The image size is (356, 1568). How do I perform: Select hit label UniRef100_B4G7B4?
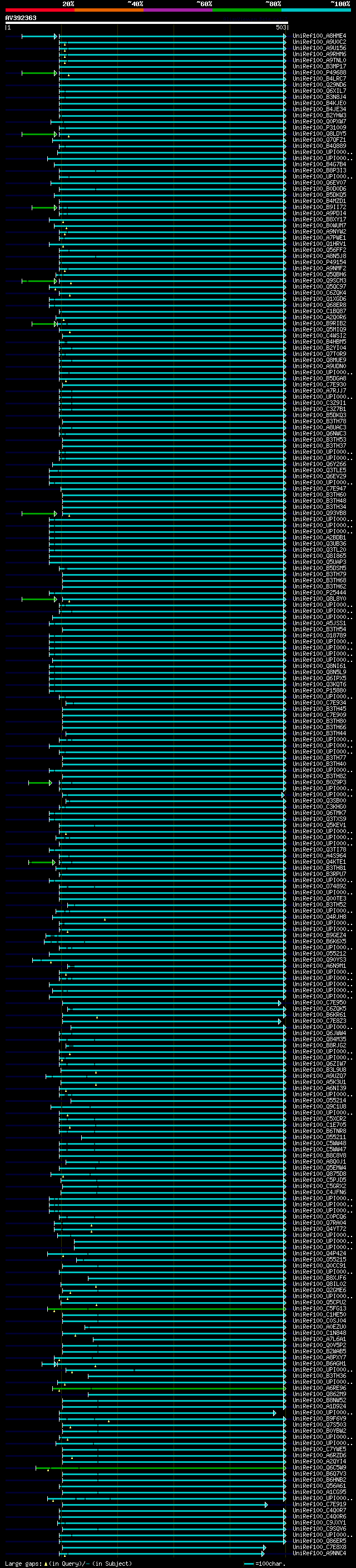tap(319, 164)
